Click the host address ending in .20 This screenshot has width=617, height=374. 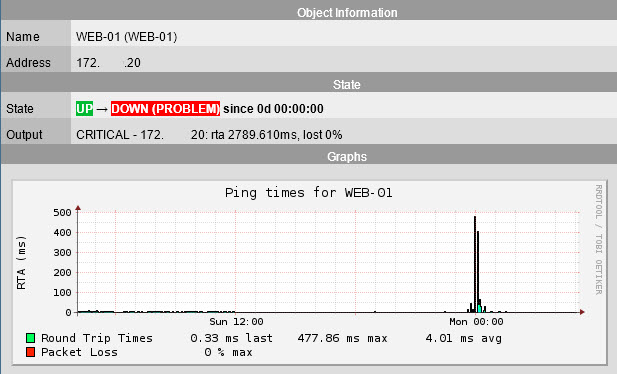[108, 63]
